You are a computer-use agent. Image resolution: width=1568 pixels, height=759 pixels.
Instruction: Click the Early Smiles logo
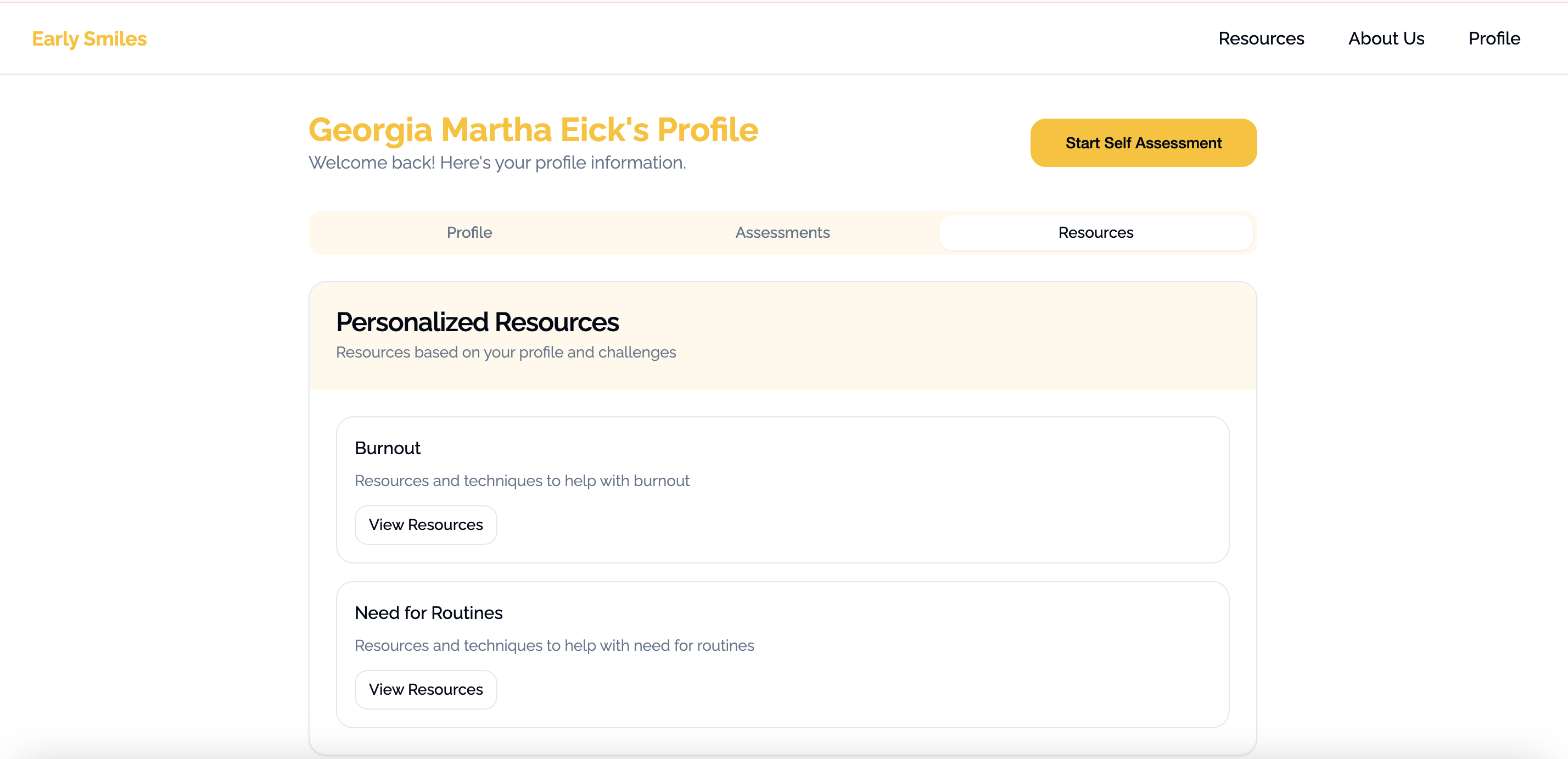click(89, 38)
